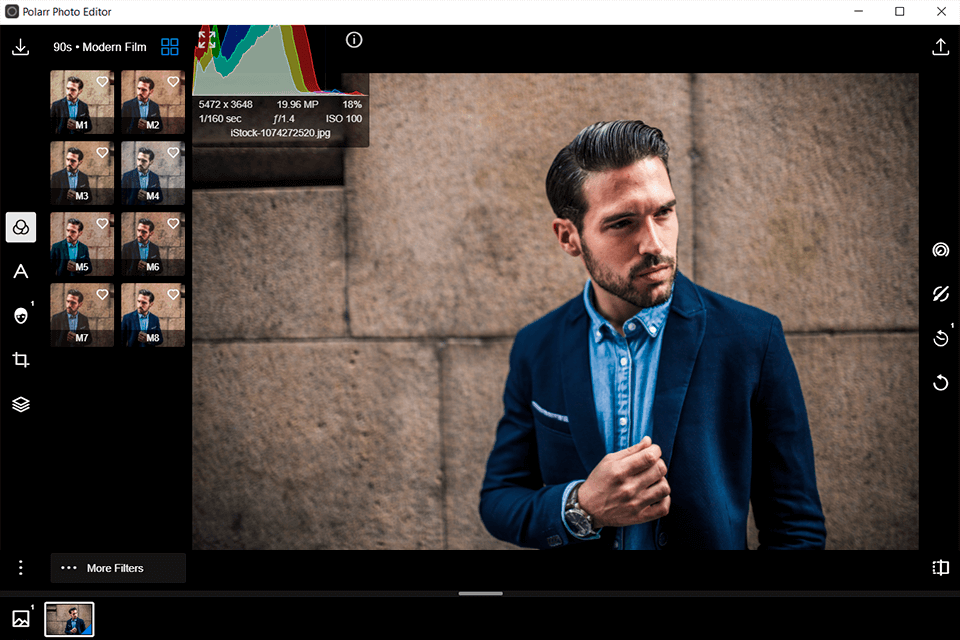The width and height of the screenshot is (960, 640).
Task: Show photo information with the info icon
Action: (x=354, y=39)
